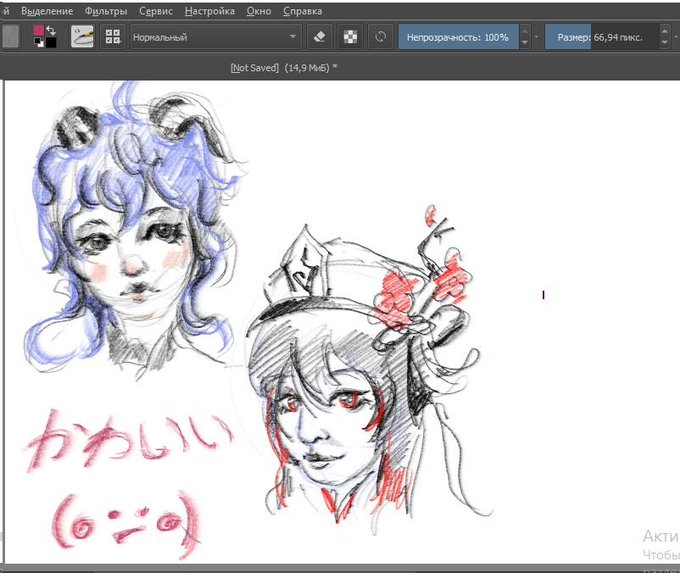Click the Непрозрачность opacity slider
This screenshot has width=680, height=573.
[458, 37]
